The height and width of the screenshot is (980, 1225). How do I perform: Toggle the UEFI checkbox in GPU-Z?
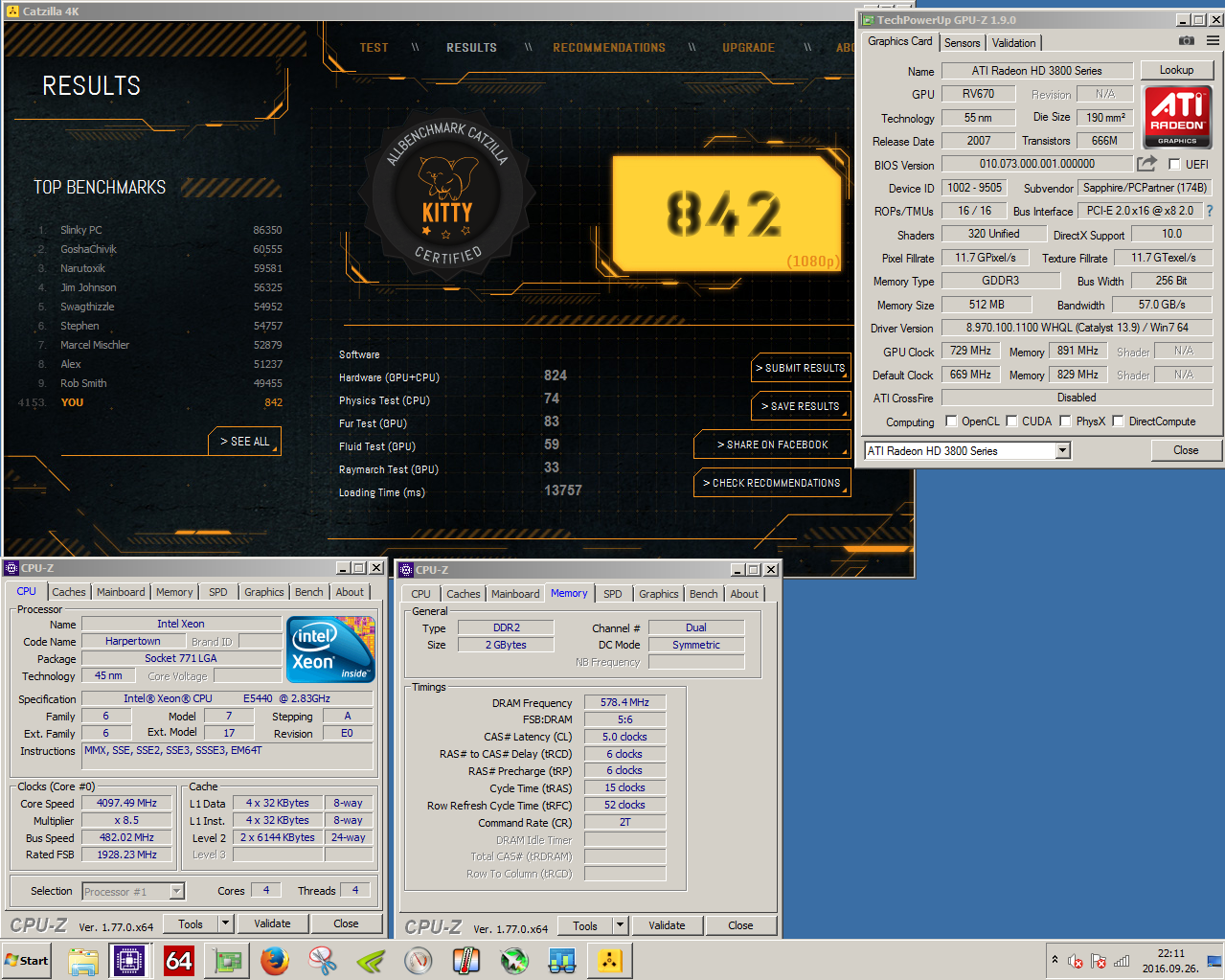coord(1174,164)
